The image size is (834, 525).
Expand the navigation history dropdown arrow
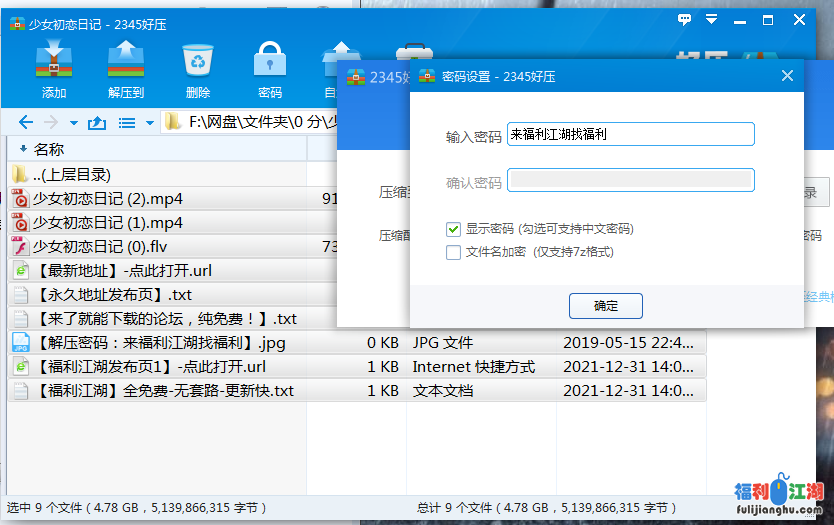tap(73, 123)
